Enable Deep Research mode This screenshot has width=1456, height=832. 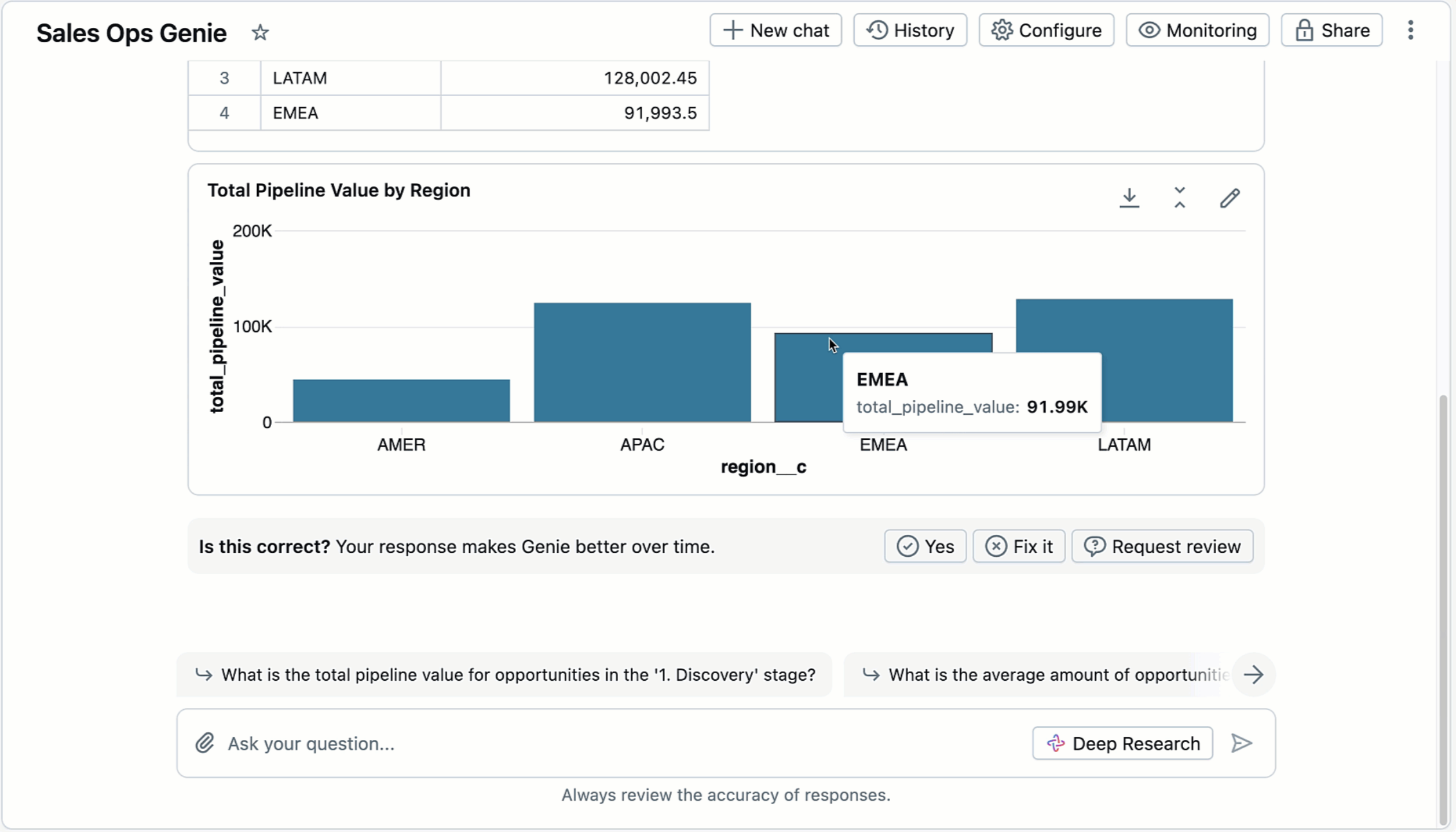pyautogui.click(x=1122, y=743)
